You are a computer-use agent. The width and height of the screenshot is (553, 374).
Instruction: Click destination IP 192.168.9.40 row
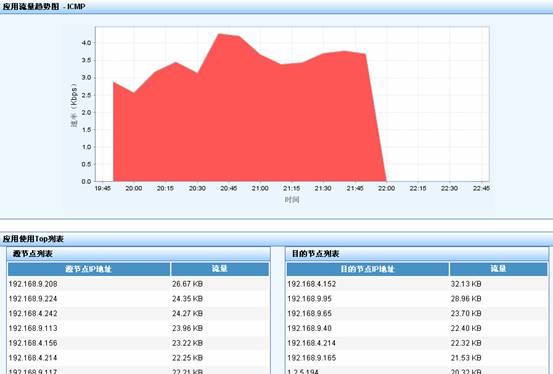(417, 328)
